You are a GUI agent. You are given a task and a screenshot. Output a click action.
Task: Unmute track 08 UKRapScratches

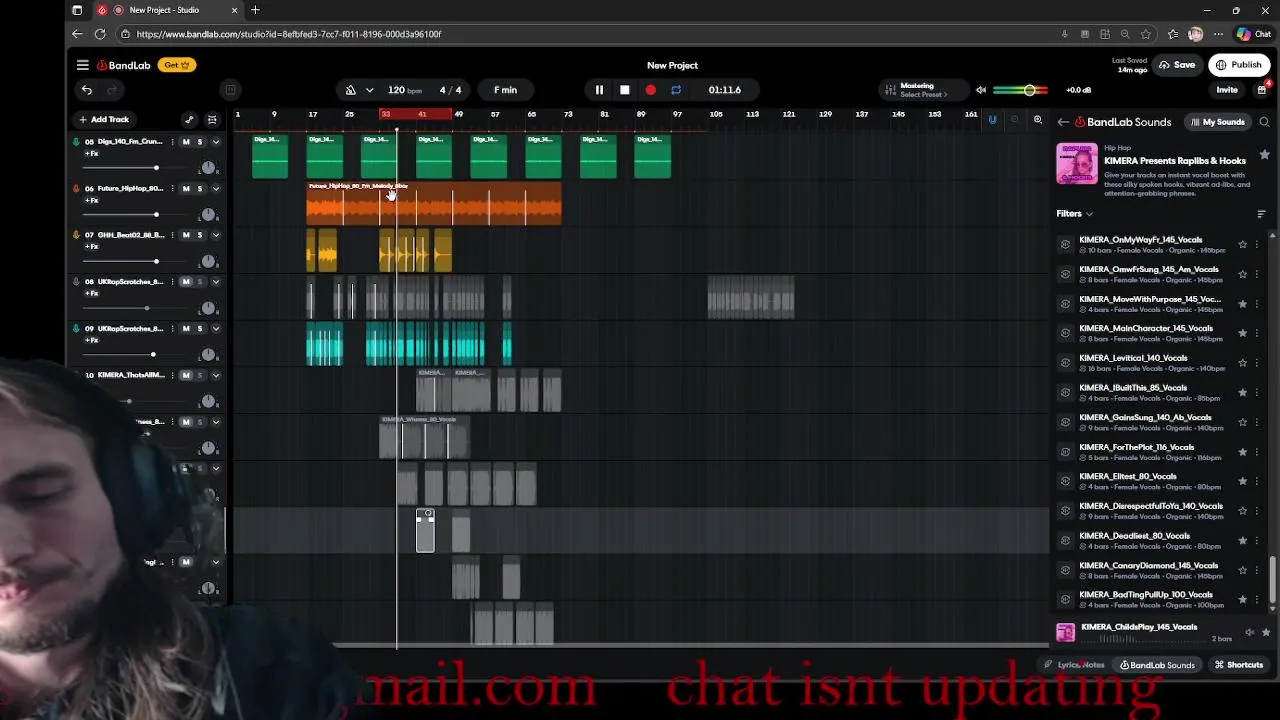click(x=186, y=282)
